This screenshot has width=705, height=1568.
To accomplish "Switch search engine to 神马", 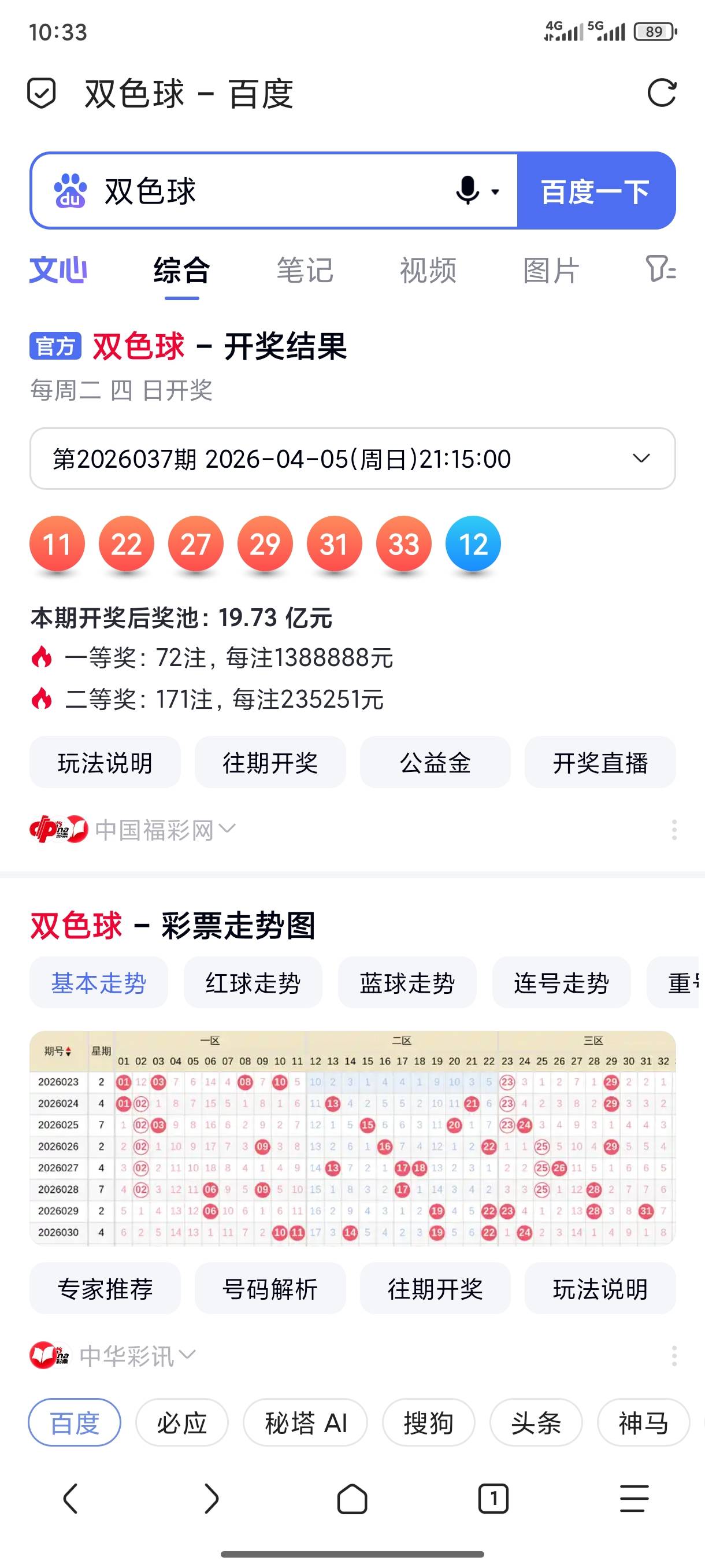I will (644, 1422).
